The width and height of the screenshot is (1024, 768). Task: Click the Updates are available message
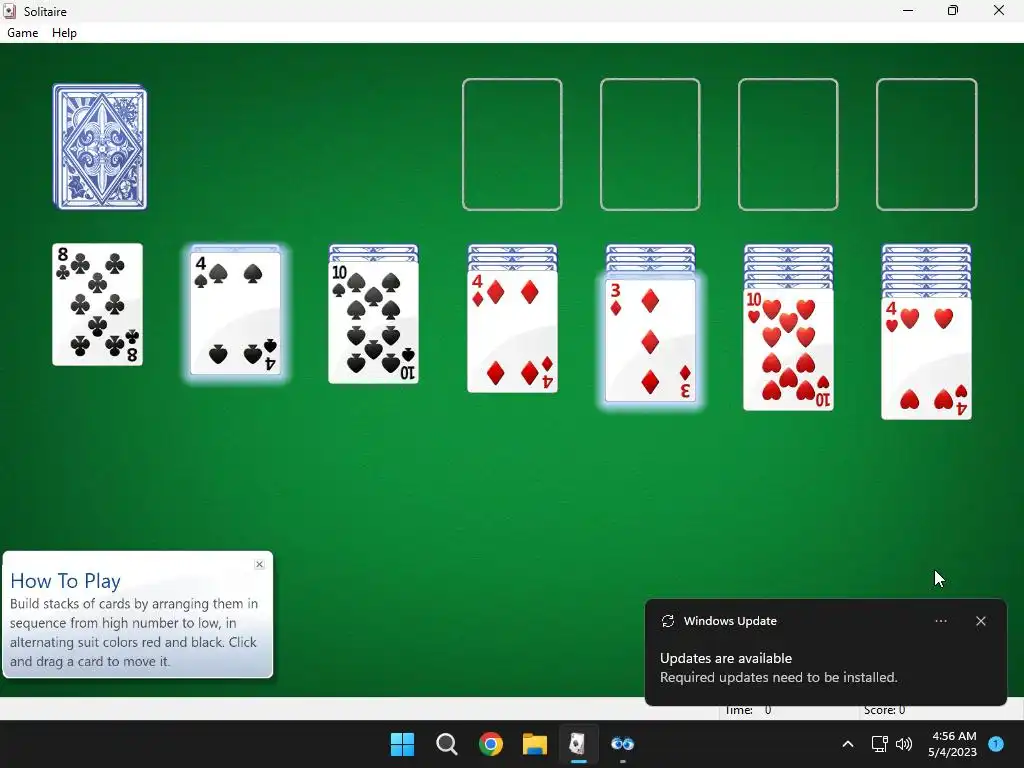[x=726, y=658]
